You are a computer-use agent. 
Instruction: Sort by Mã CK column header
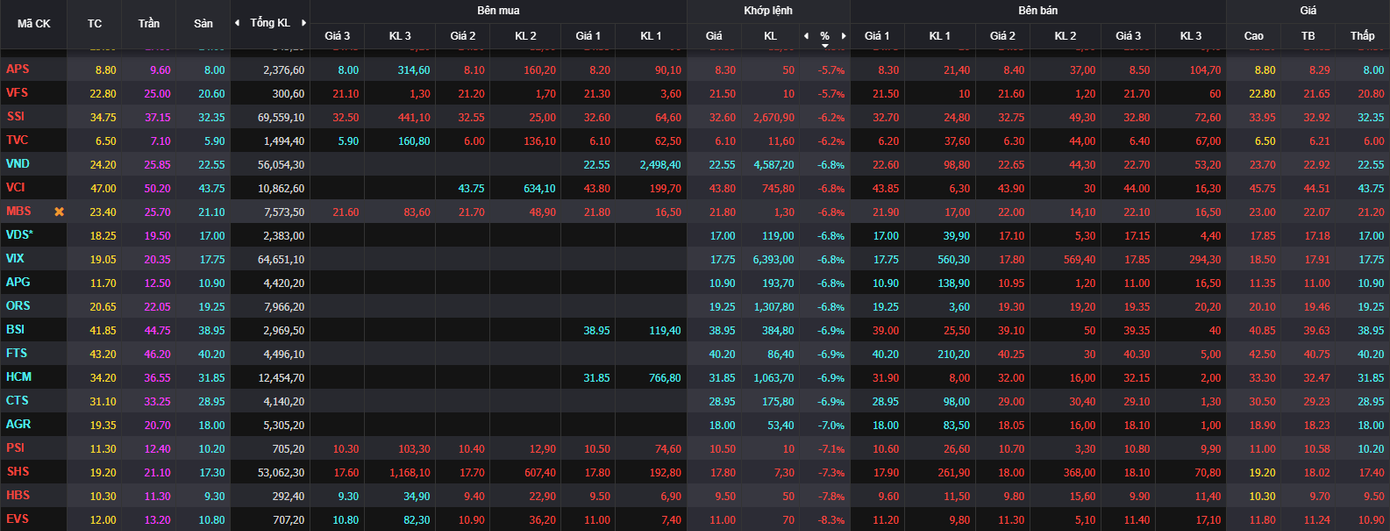[33, 22]
